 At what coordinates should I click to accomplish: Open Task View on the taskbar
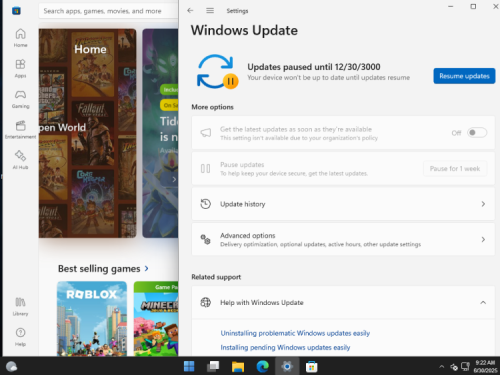(213, 367)
